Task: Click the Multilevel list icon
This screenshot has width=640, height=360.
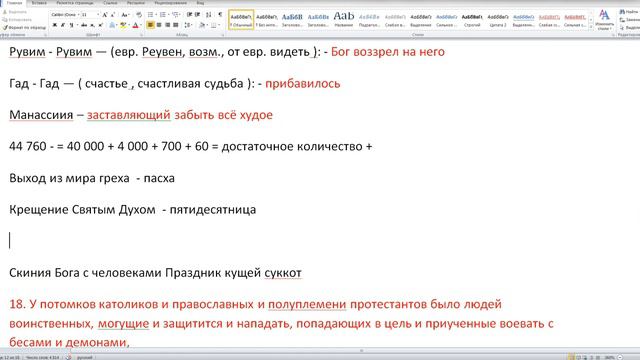Action: pos(175,15)
